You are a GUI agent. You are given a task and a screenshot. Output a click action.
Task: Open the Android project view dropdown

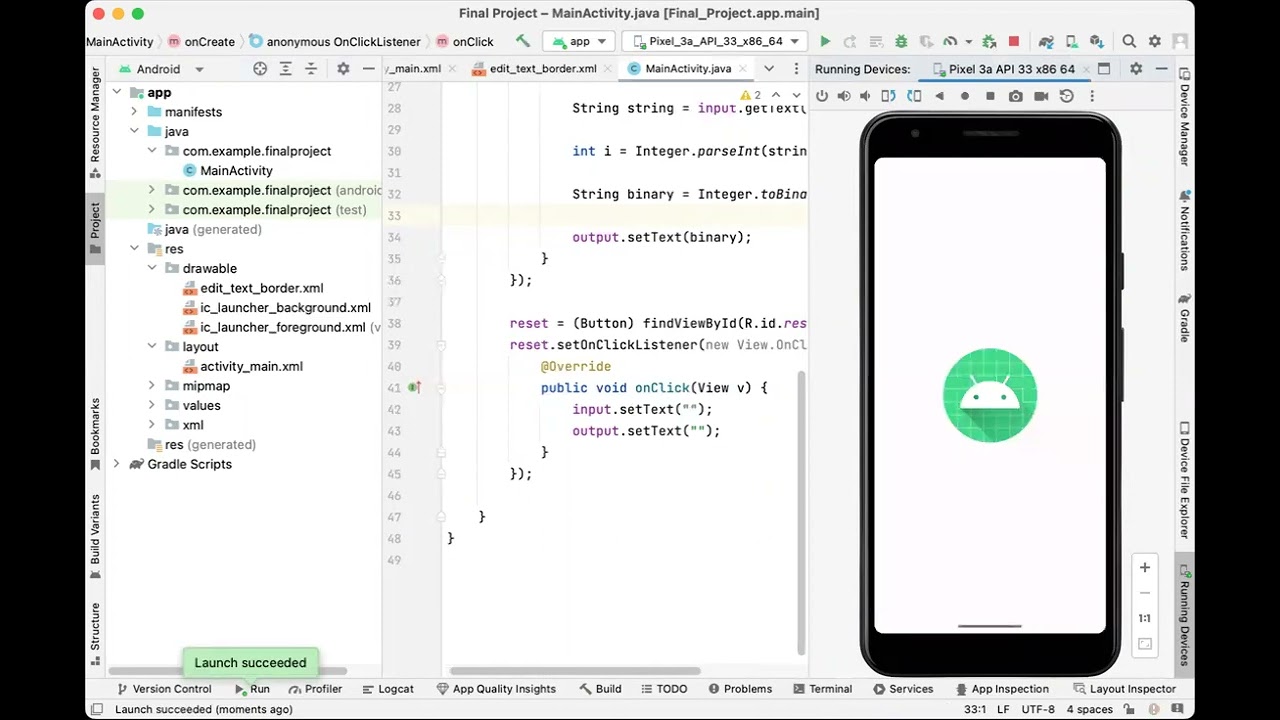tap(161, 69)
